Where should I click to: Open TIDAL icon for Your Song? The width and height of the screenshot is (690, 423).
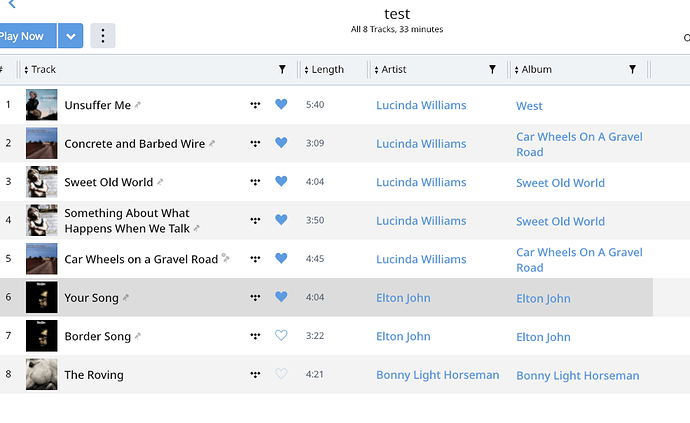pos(255,297)
